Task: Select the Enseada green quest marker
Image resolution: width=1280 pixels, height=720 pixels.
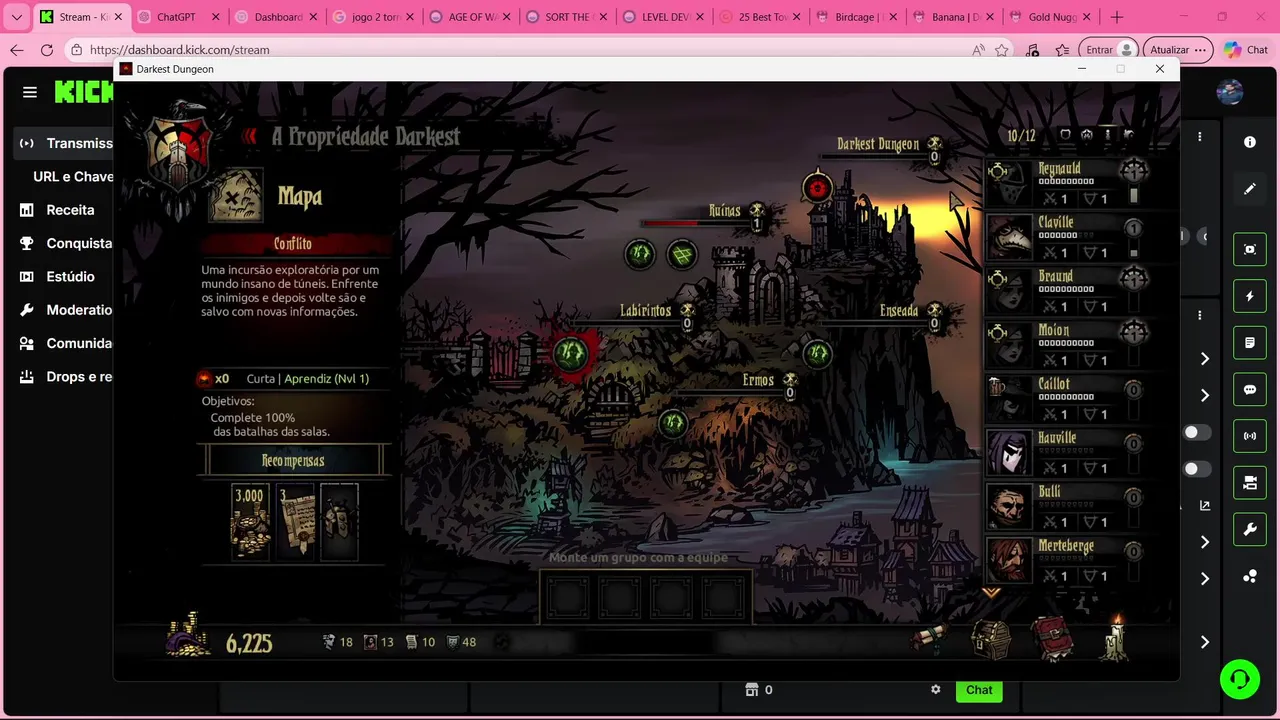Action: pyautogui.click(x=818, y=353)
